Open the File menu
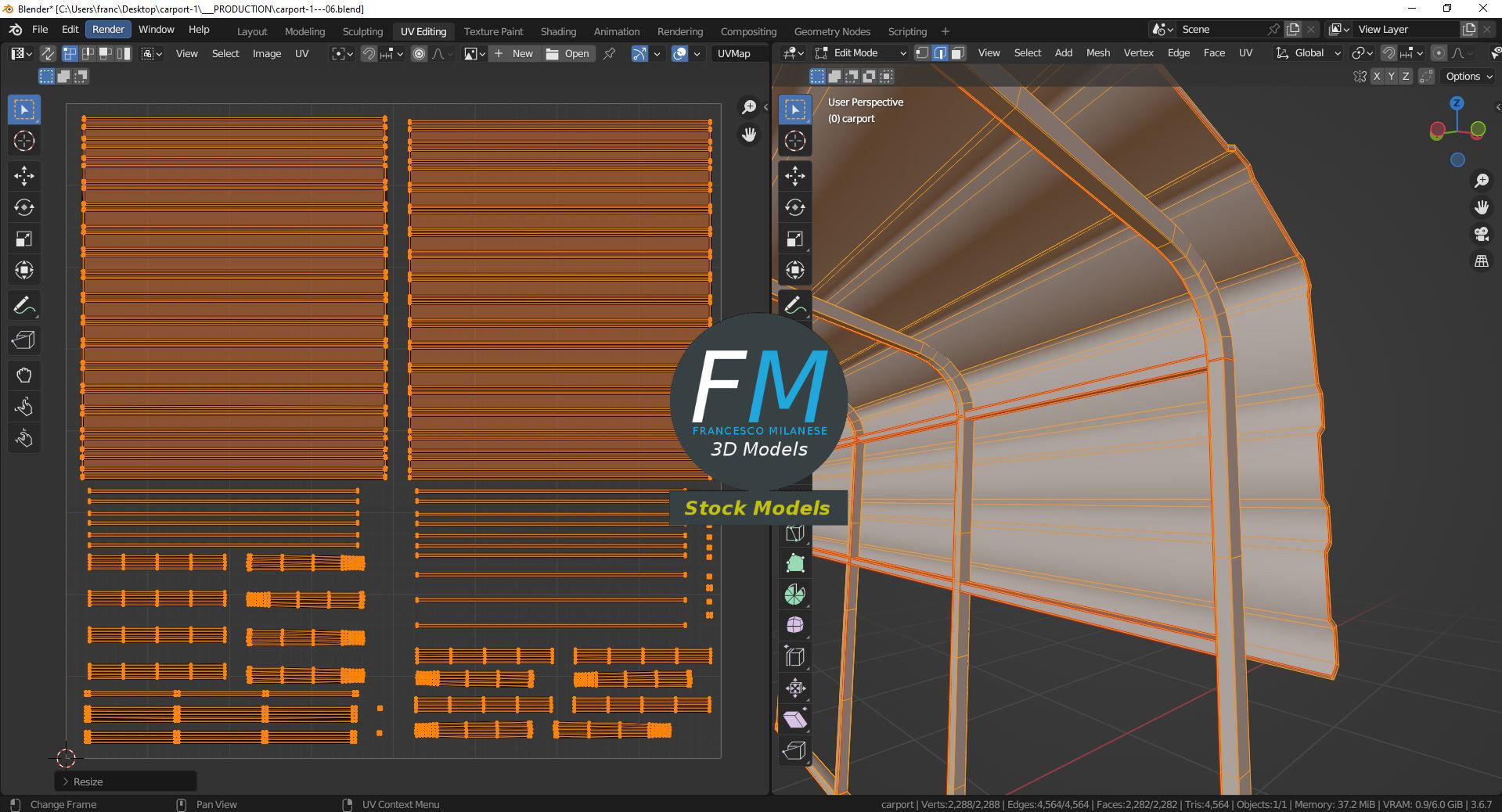This screenshot has height=812, width=1502. pos(40,29)
